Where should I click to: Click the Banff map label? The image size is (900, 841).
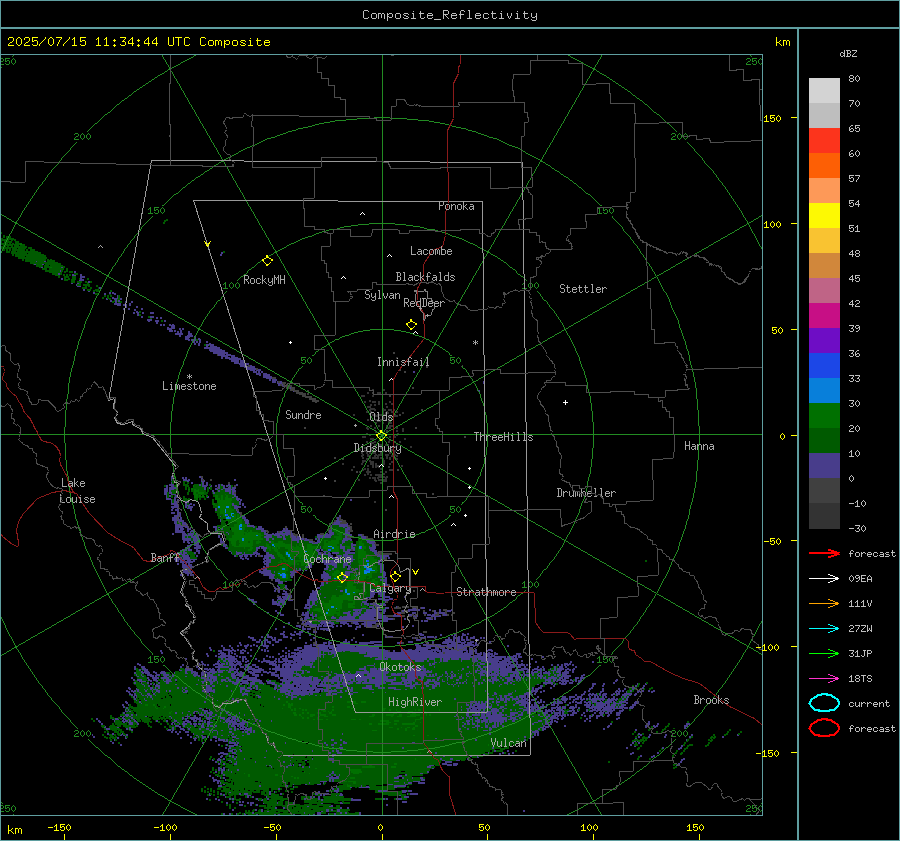(x=165, y=557)
